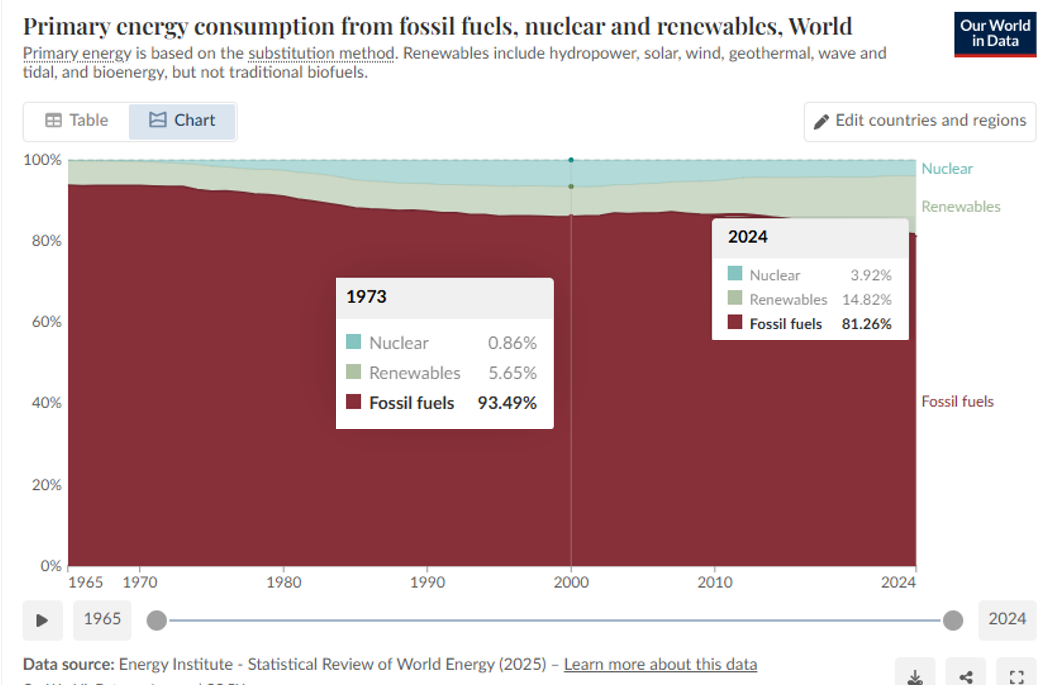Click the 2024 end year label

[x=1006, y=619]
